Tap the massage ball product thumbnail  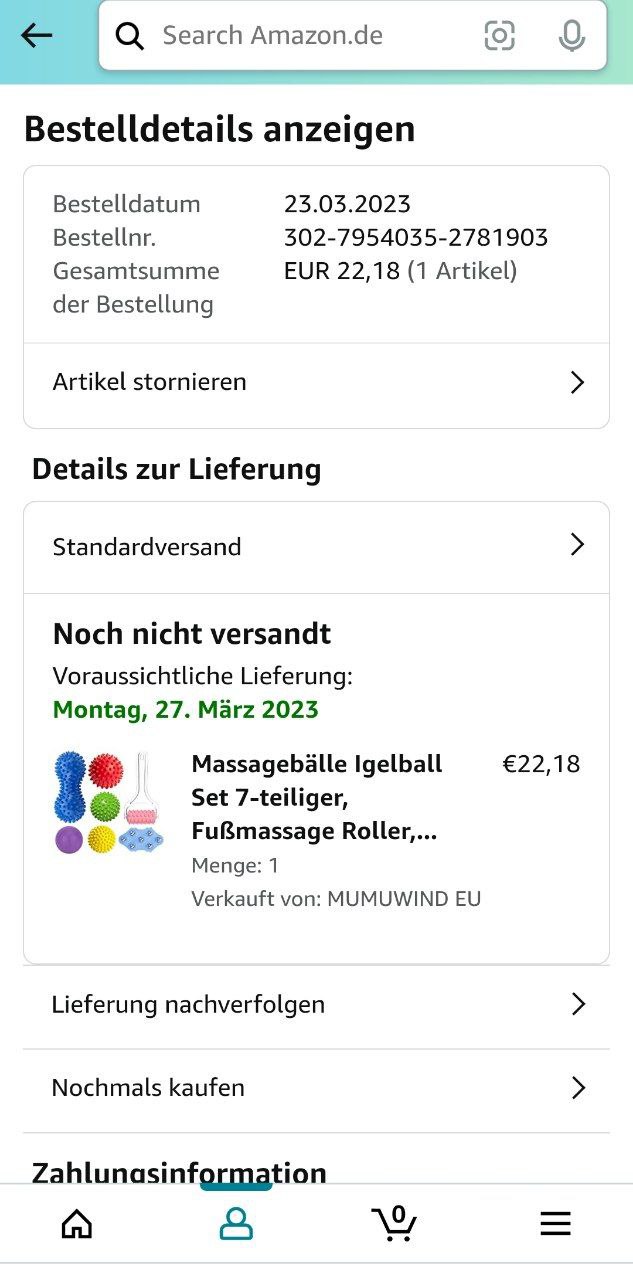click(109, 802)
